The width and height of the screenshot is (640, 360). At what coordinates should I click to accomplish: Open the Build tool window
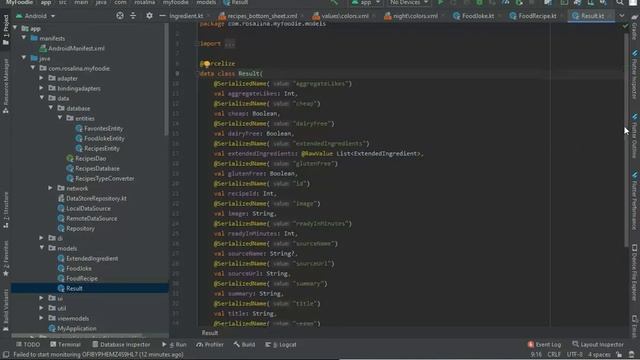click(x=244, y=344)
